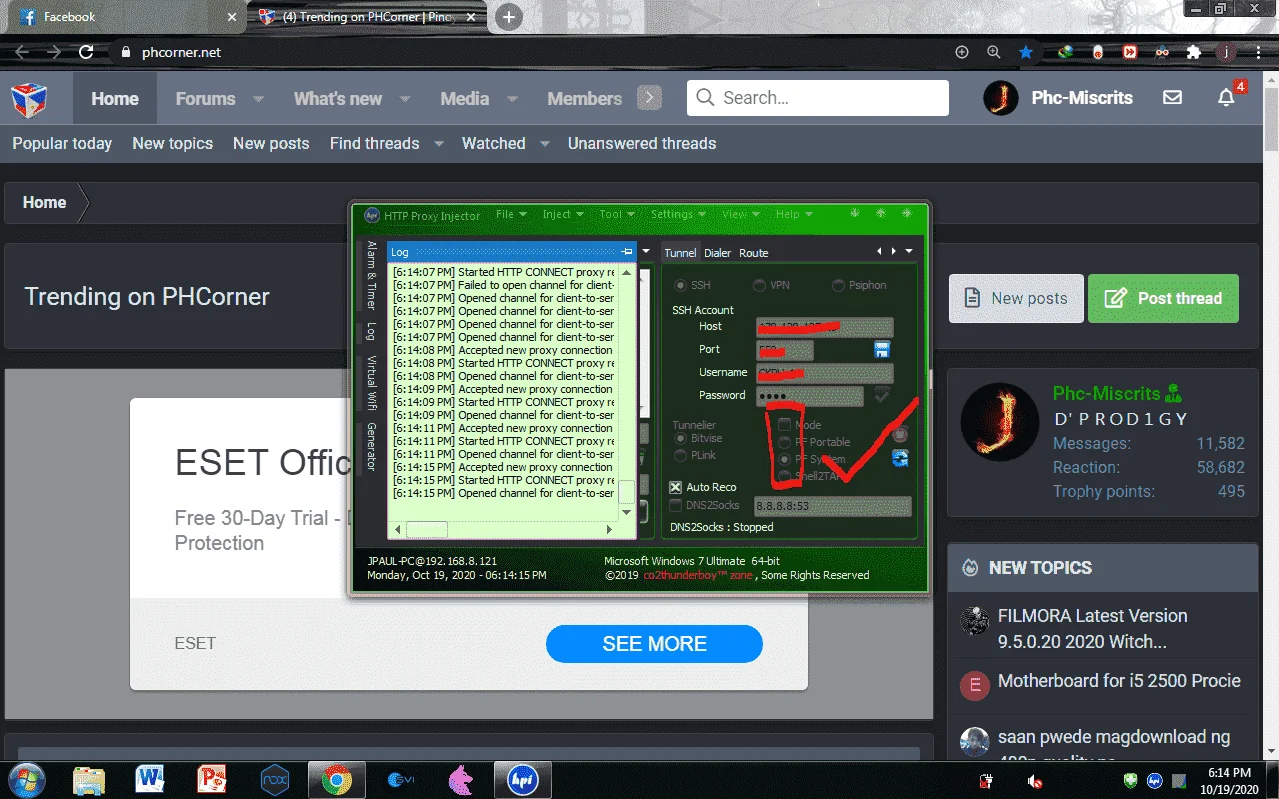The width and height of the screenshot is (1279, 799).
Task: Open Nox player from the taskbar
Action: [x=274, y=779]
